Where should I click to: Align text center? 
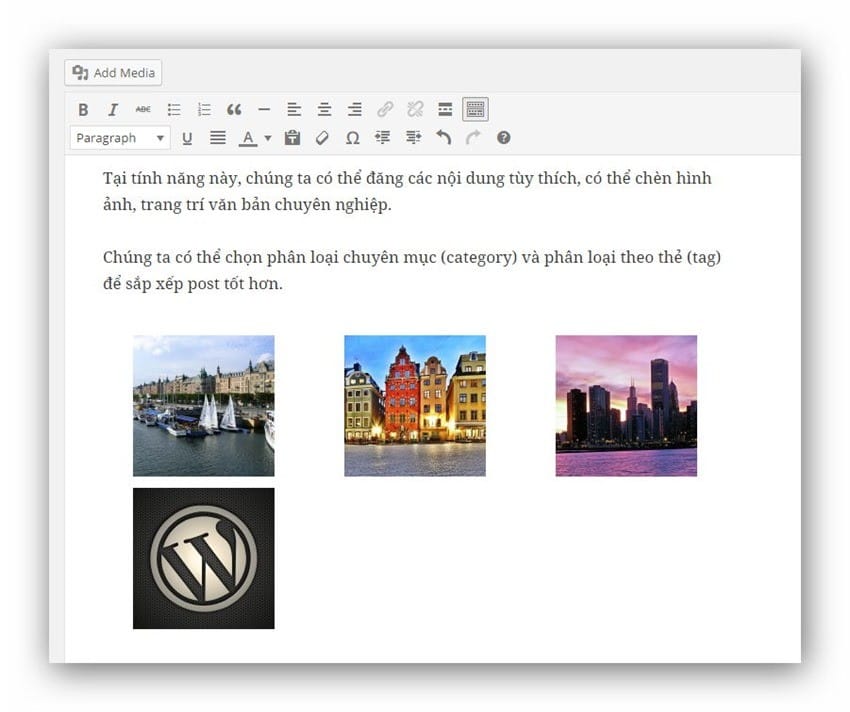324,110
